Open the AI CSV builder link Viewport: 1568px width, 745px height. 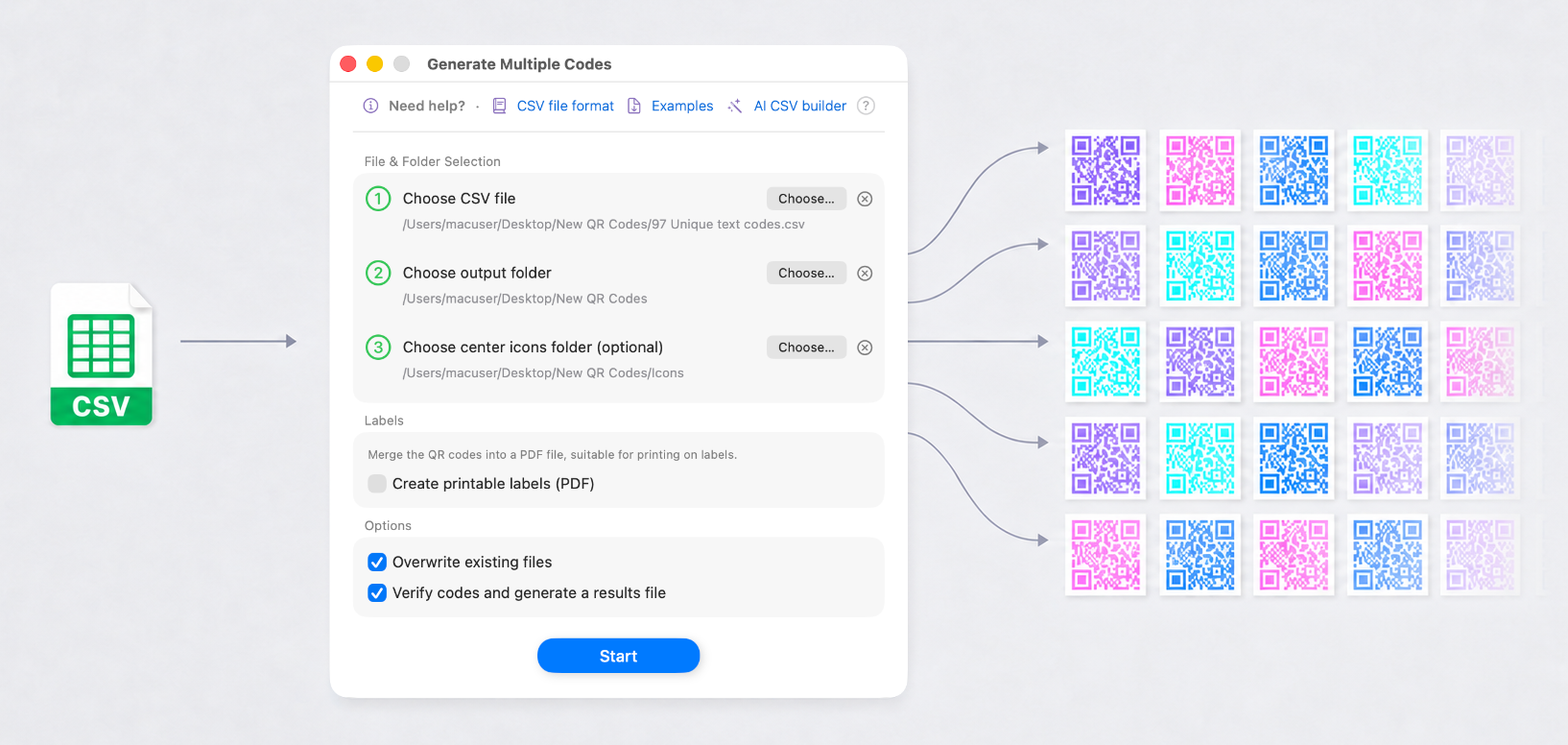(800, 106)
